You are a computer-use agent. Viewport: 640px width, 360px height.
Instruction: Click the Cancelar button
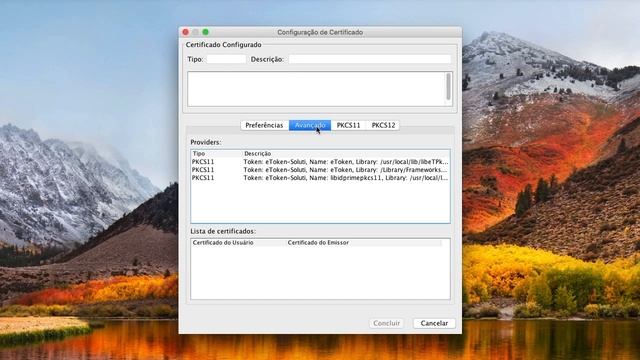pyautogui.click(x=434, y=323)
